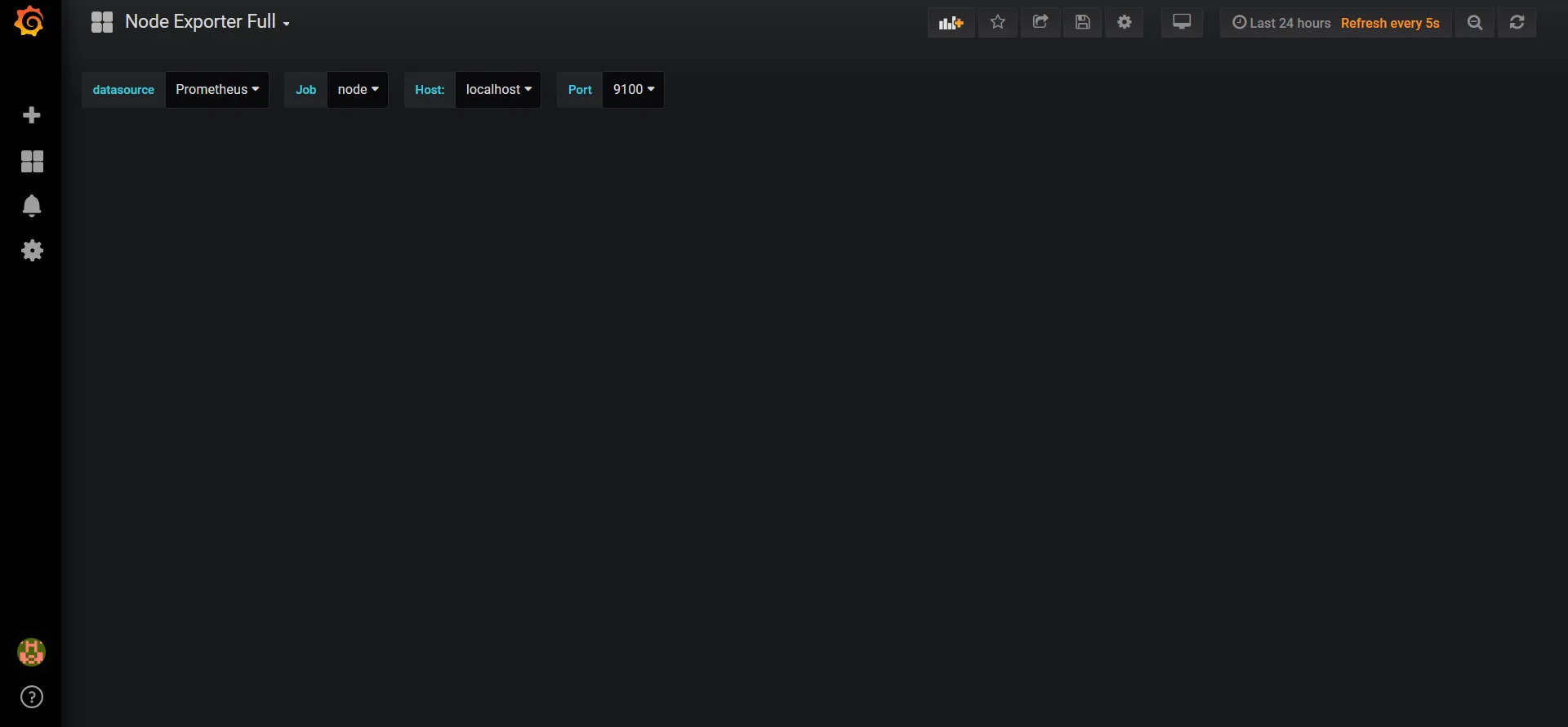
Task: Click the datasource variable label
Action: tap(123, 90)
